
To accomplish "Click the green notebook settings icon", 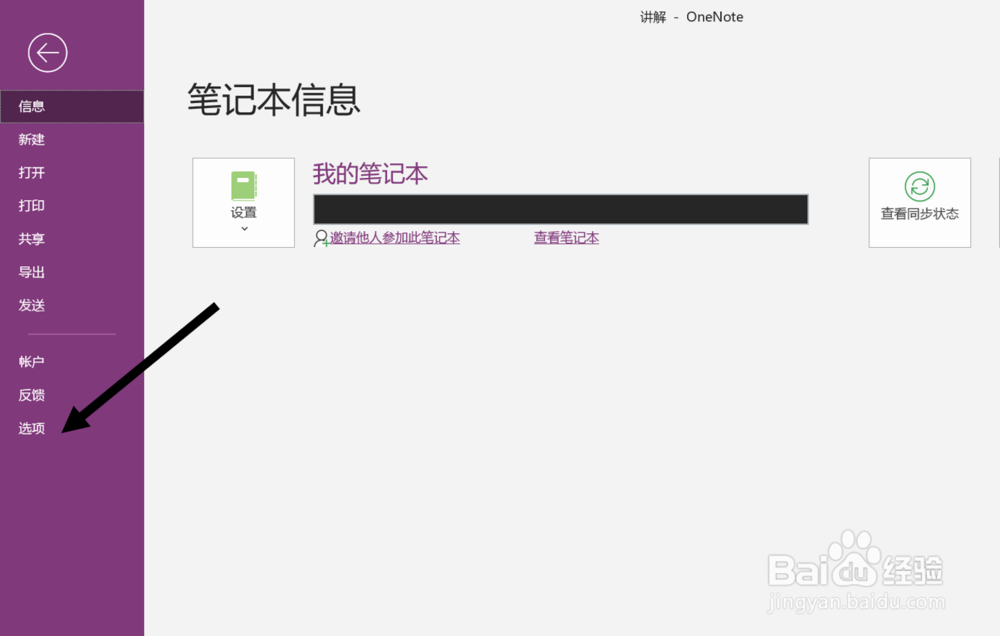I will point(244,186).
